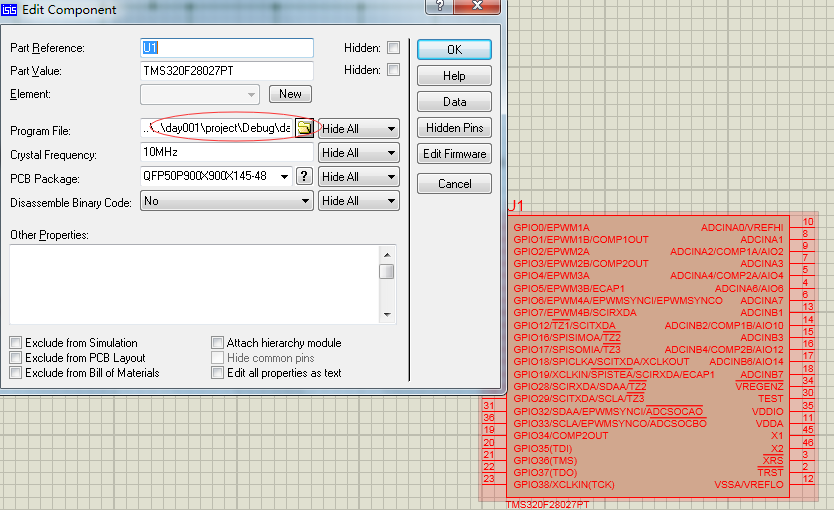The height and width of the screenshot is (510, 834).
Task: Click GPIO0/EPWM1A pin label on chip
Action: click(551, 228)
